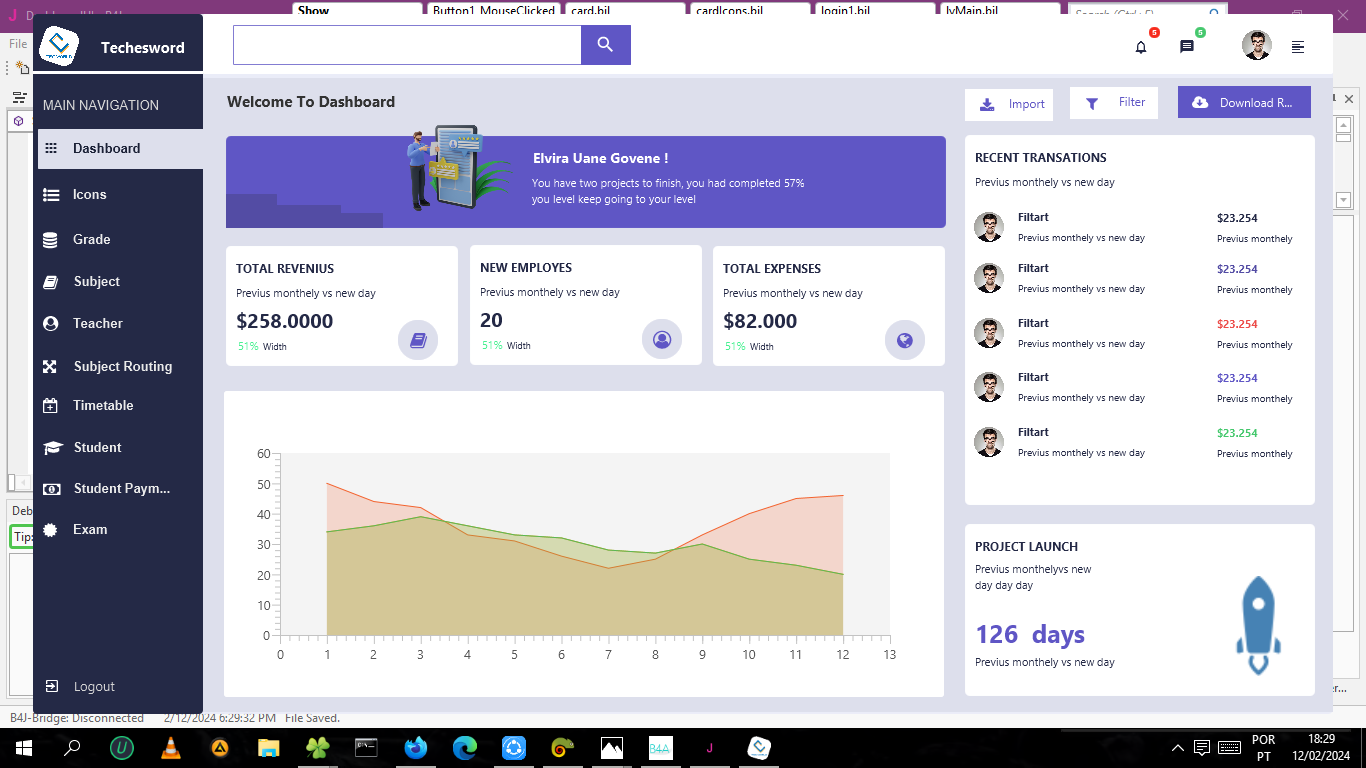The height and width of the screenshot is (768, 1366).
Task: Show hidden system tray icons
Action: (1178, 748)
